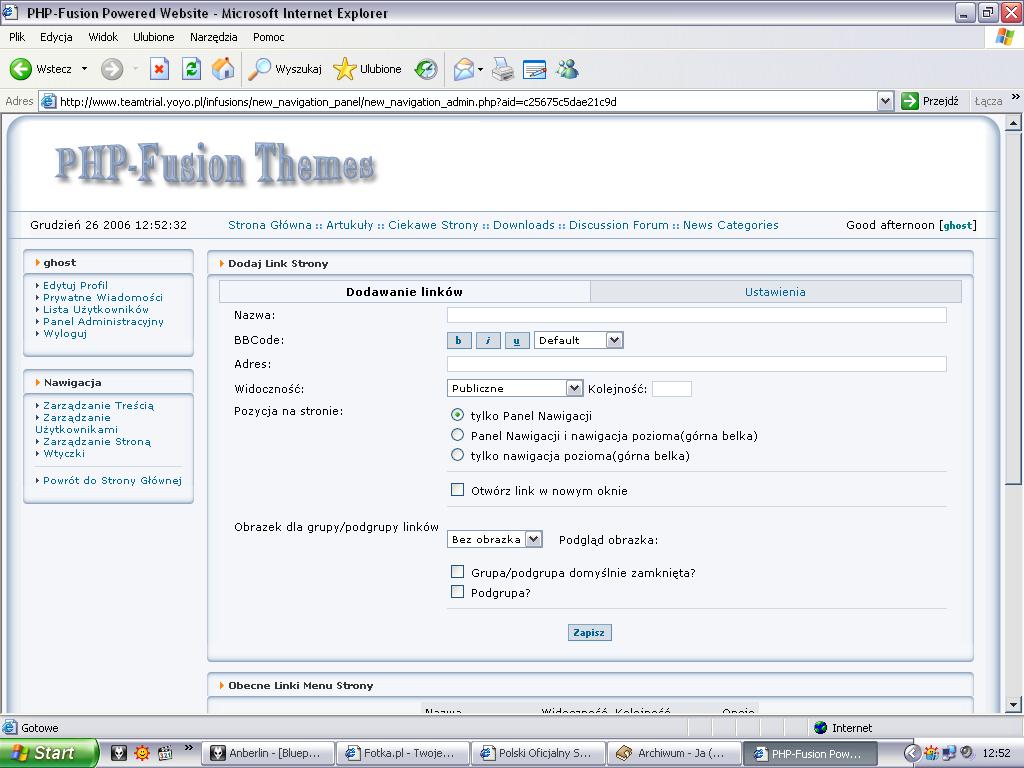Viewport: 1024px width, 768px height.
Task: Select 'tylko Panel Nawigacji' radio button
Action: (458, 415)
